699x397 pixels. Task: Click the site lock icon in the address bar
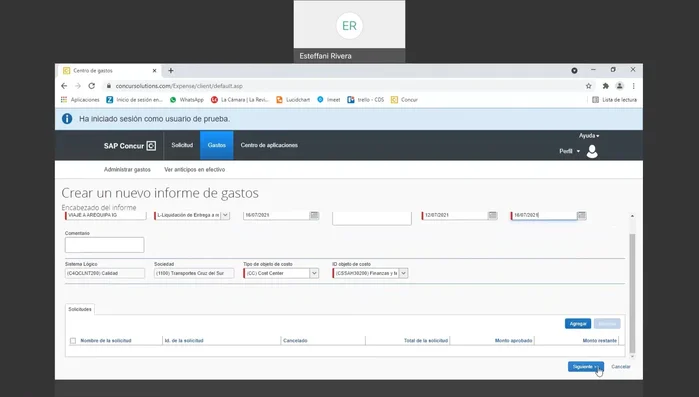pyautogui.click(x=108, y=86)
